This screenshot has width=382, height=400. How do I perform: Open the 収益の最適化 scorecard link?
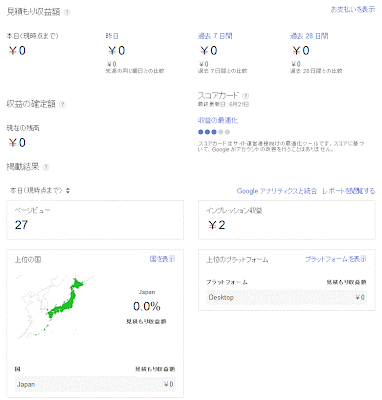218,120
